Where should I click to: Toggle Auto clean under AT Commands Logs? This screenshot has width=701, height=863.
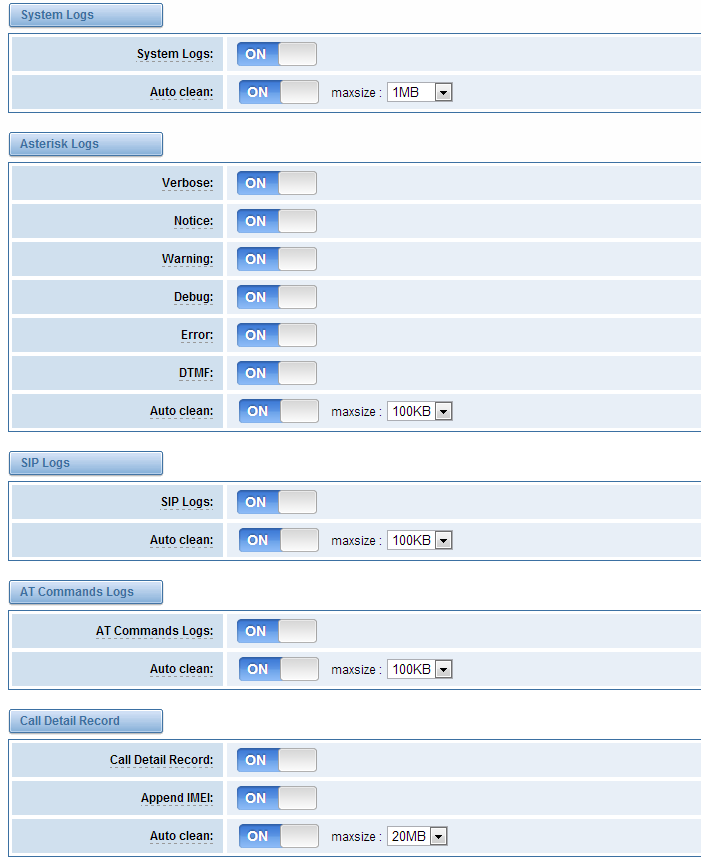point(279,669)
